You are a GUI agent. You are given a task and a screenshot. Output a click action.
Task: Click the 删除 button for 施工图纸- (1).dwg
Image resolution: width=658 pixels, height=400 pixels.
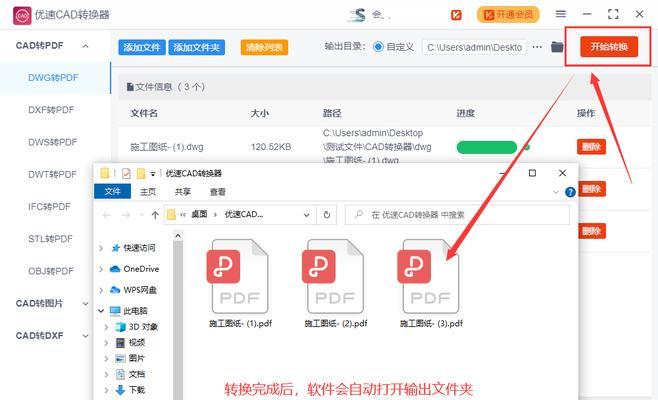point(591,147)
